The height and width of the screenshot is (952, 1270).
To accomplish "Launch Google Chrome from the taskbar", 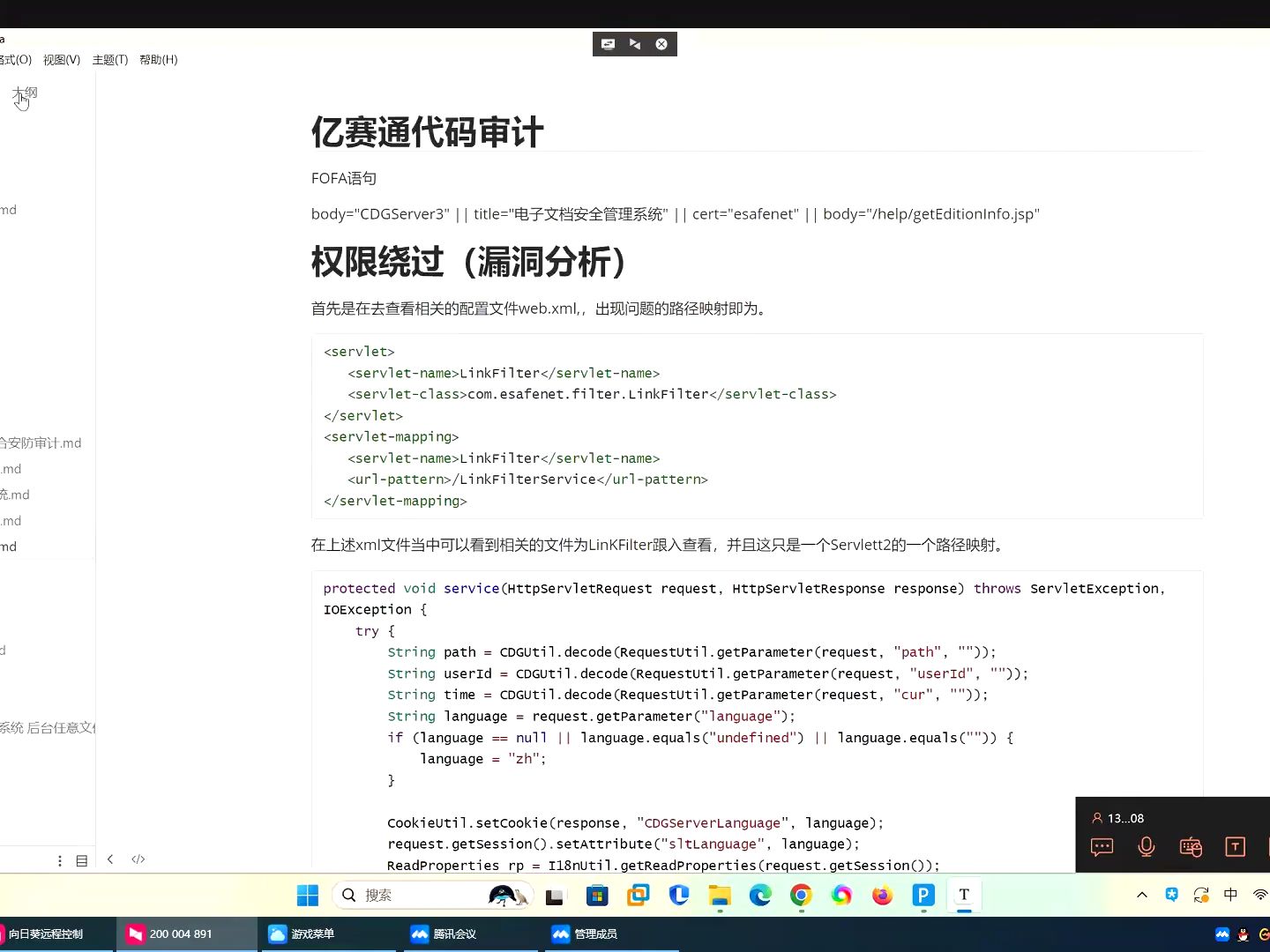I will (801, 896).
